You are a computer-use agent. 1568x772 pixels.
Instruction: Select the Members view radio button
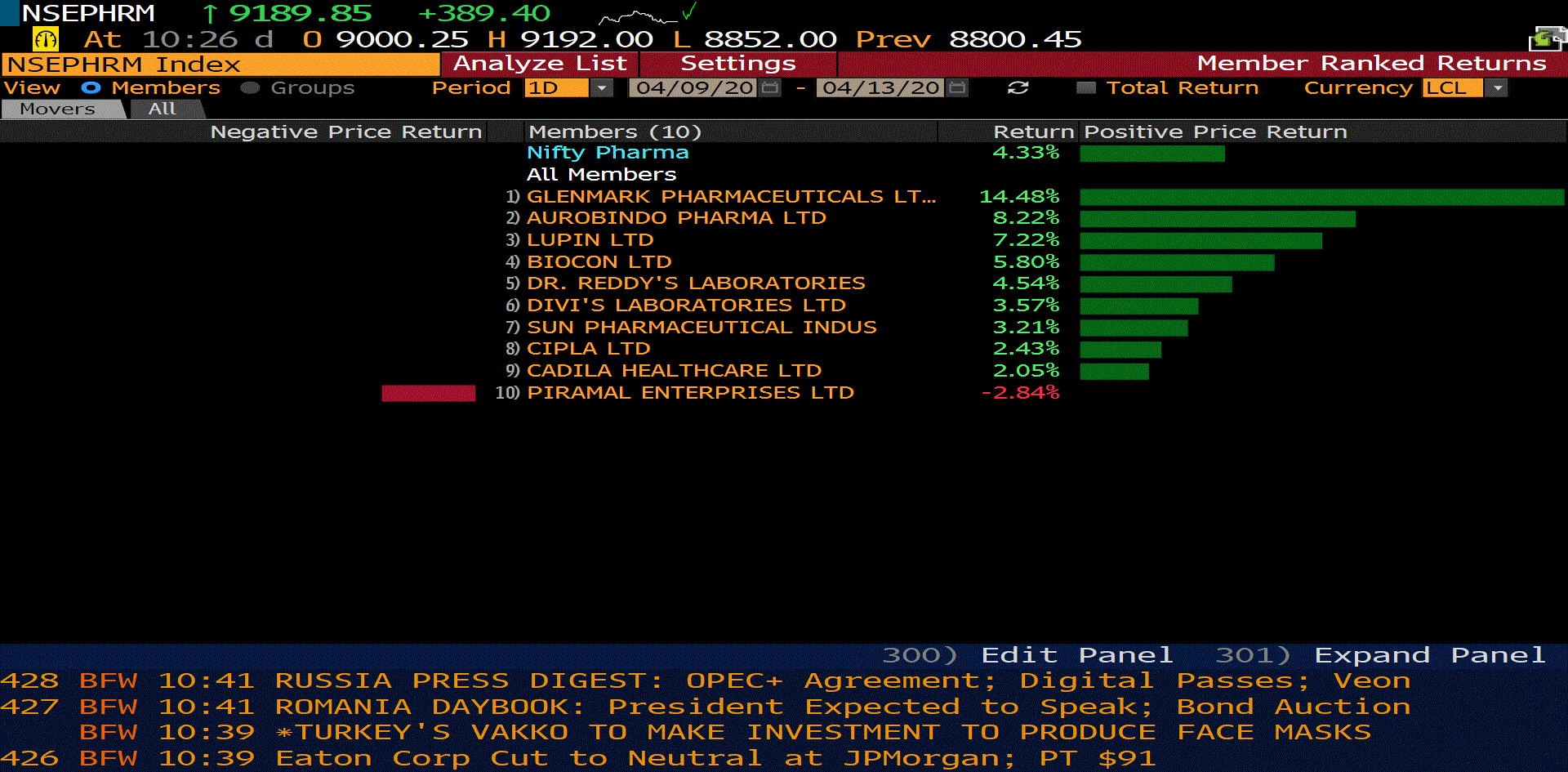(x=91, y=88)
